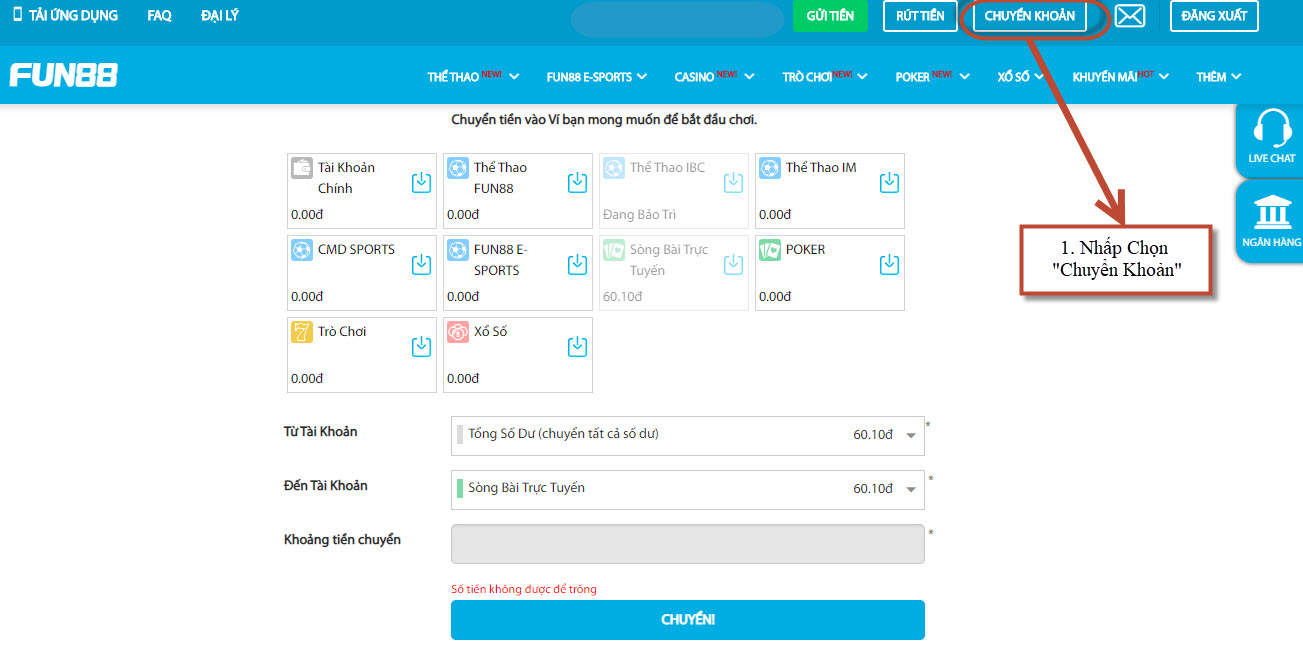Click the Đăng Xuất button
1303x657 pixels.
pyautogui.click(x=1214, y=16)
